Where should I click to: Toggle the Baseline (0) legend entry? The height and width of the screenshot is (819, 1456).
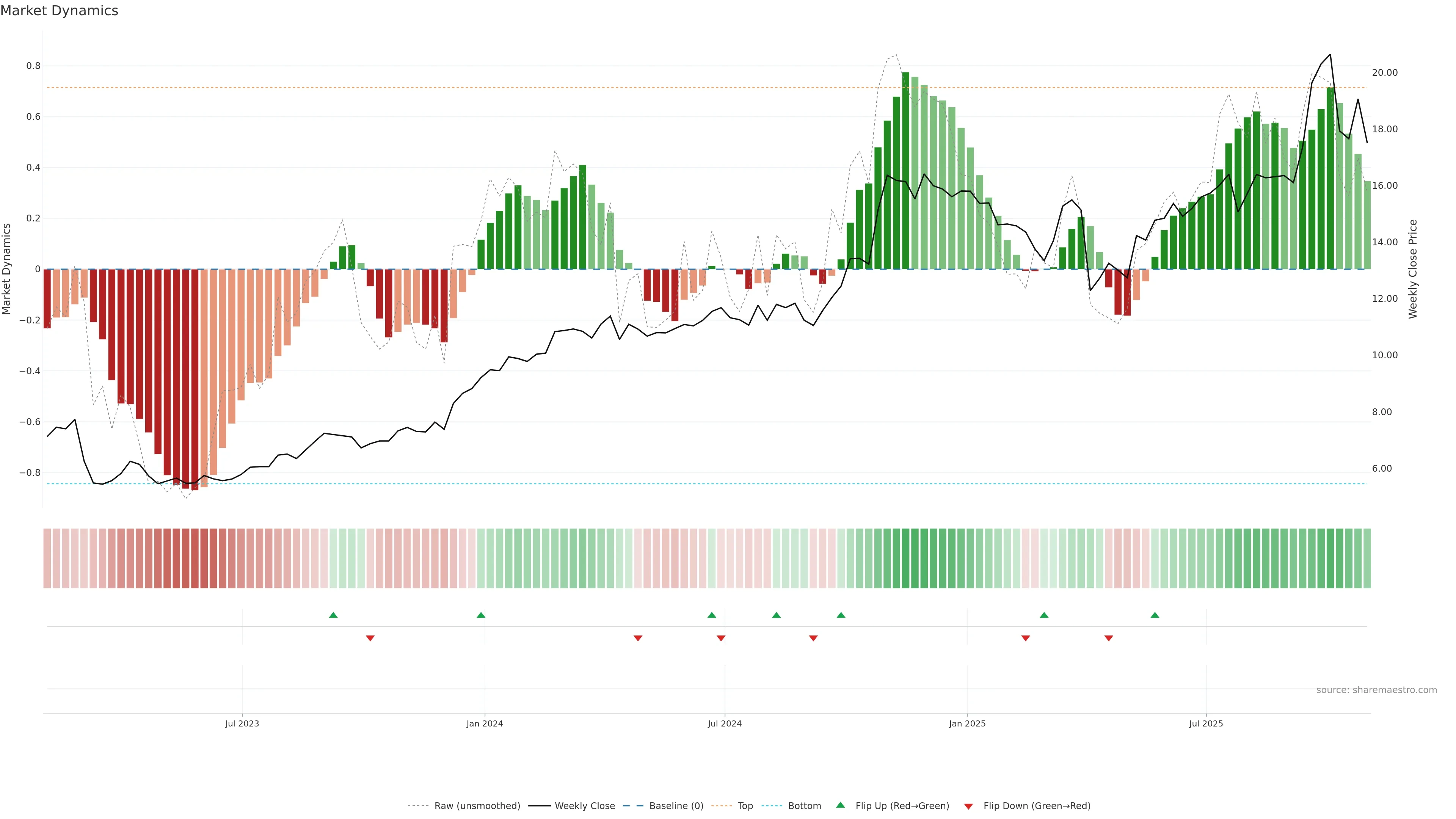[x=676, y=806]
